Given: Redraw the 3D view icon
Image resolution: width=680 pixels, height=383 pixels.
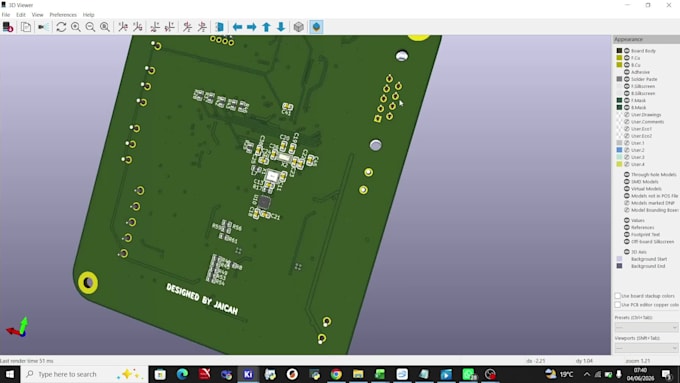Looking at the screenshot, I should 61,27.
